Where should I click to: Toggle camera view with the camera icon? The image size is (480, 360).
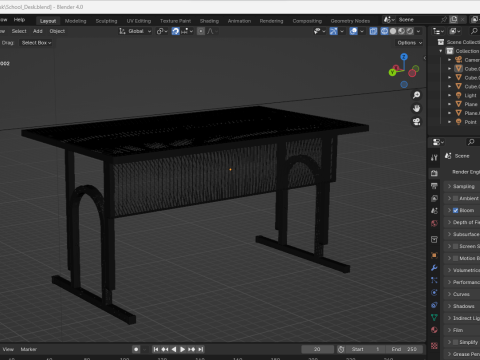(416, 122)
